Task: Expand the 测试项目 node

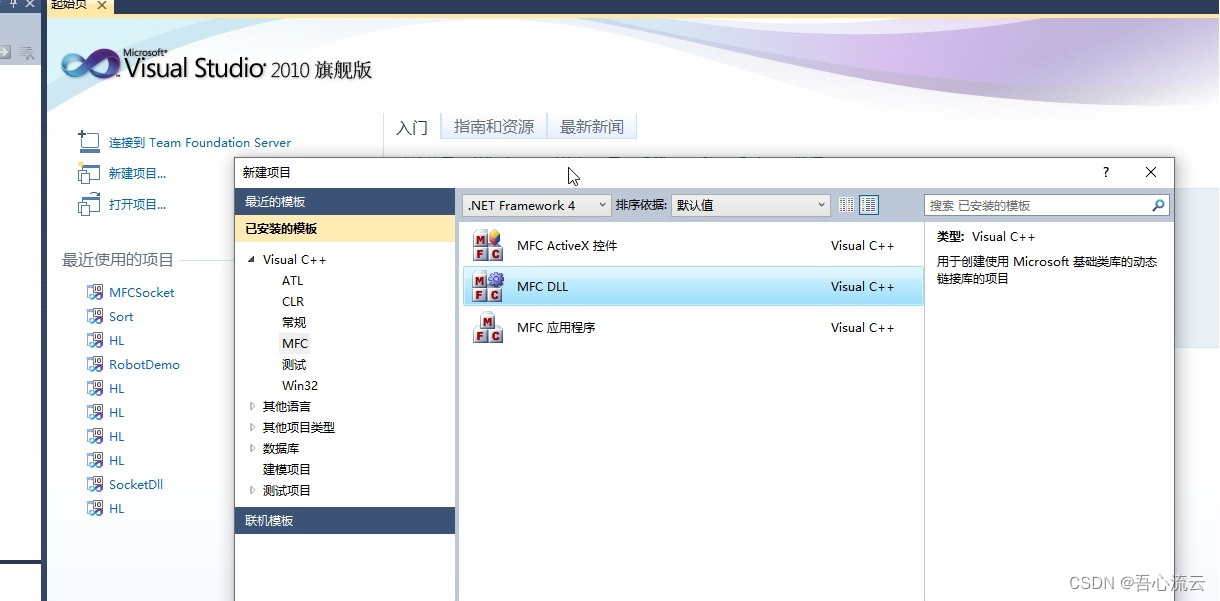Action: pos(252,490)
